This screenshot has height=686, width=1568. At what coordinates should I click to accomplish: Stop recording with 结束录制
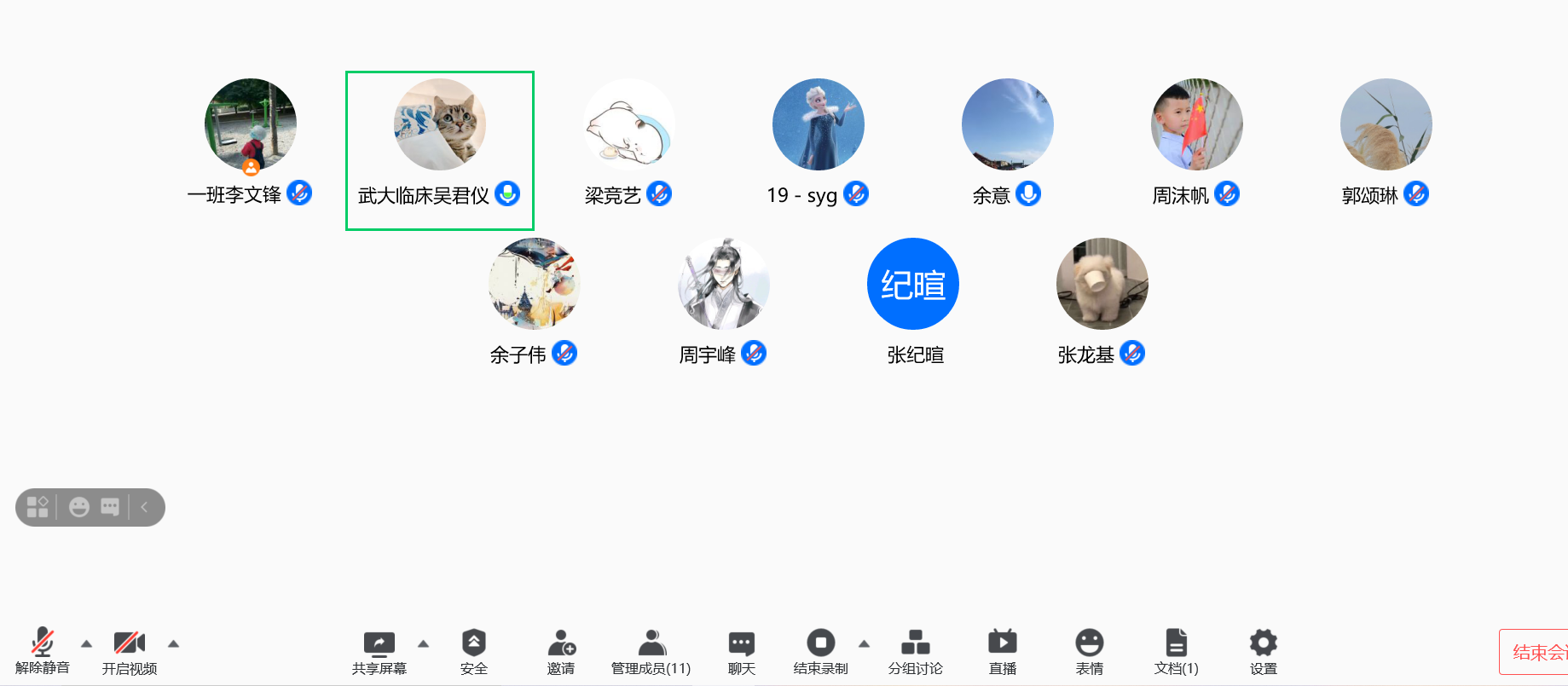821,653
